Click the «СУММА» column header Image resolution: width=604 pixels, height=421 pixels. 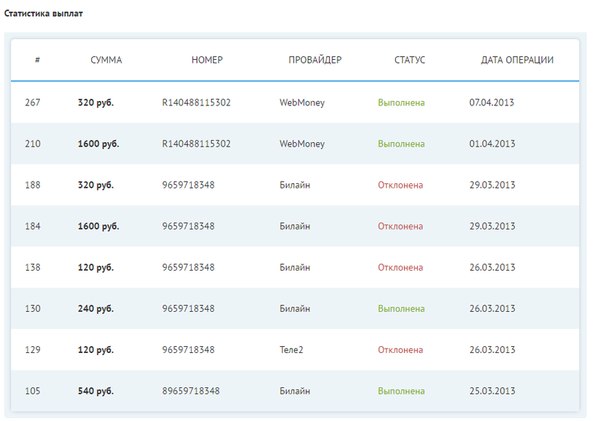point(106,60)
